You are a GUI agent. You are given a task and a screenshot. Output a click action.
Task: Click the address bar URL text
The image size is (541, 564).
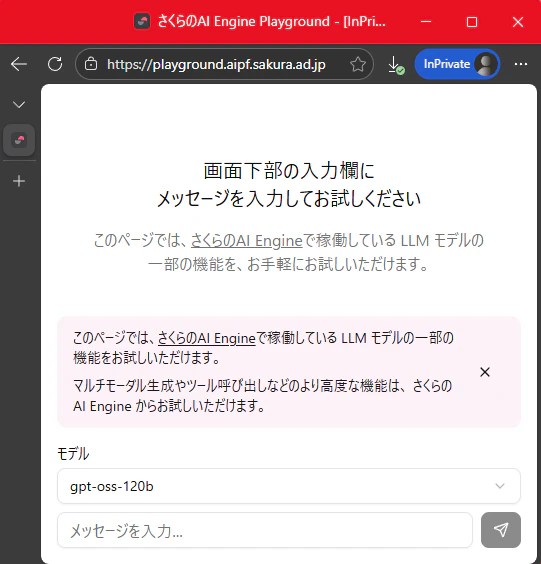point(216,64)
